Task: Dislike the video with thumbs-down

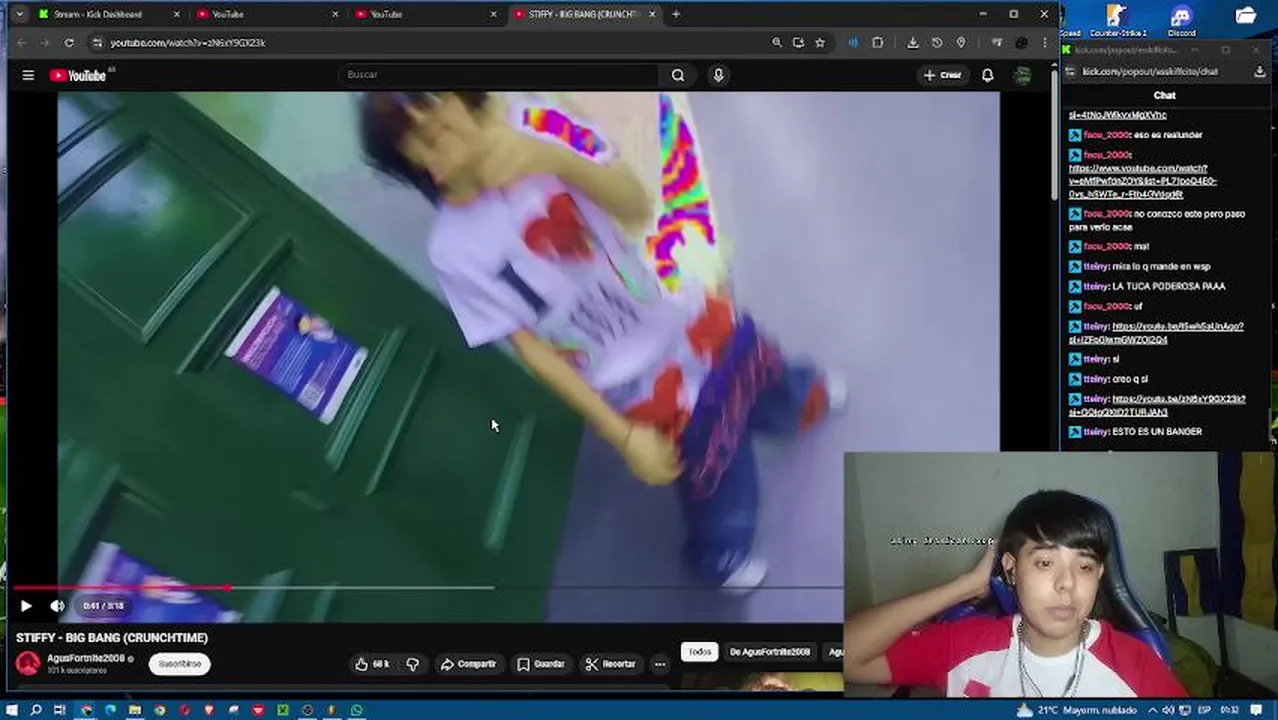Action: [413, 664]
